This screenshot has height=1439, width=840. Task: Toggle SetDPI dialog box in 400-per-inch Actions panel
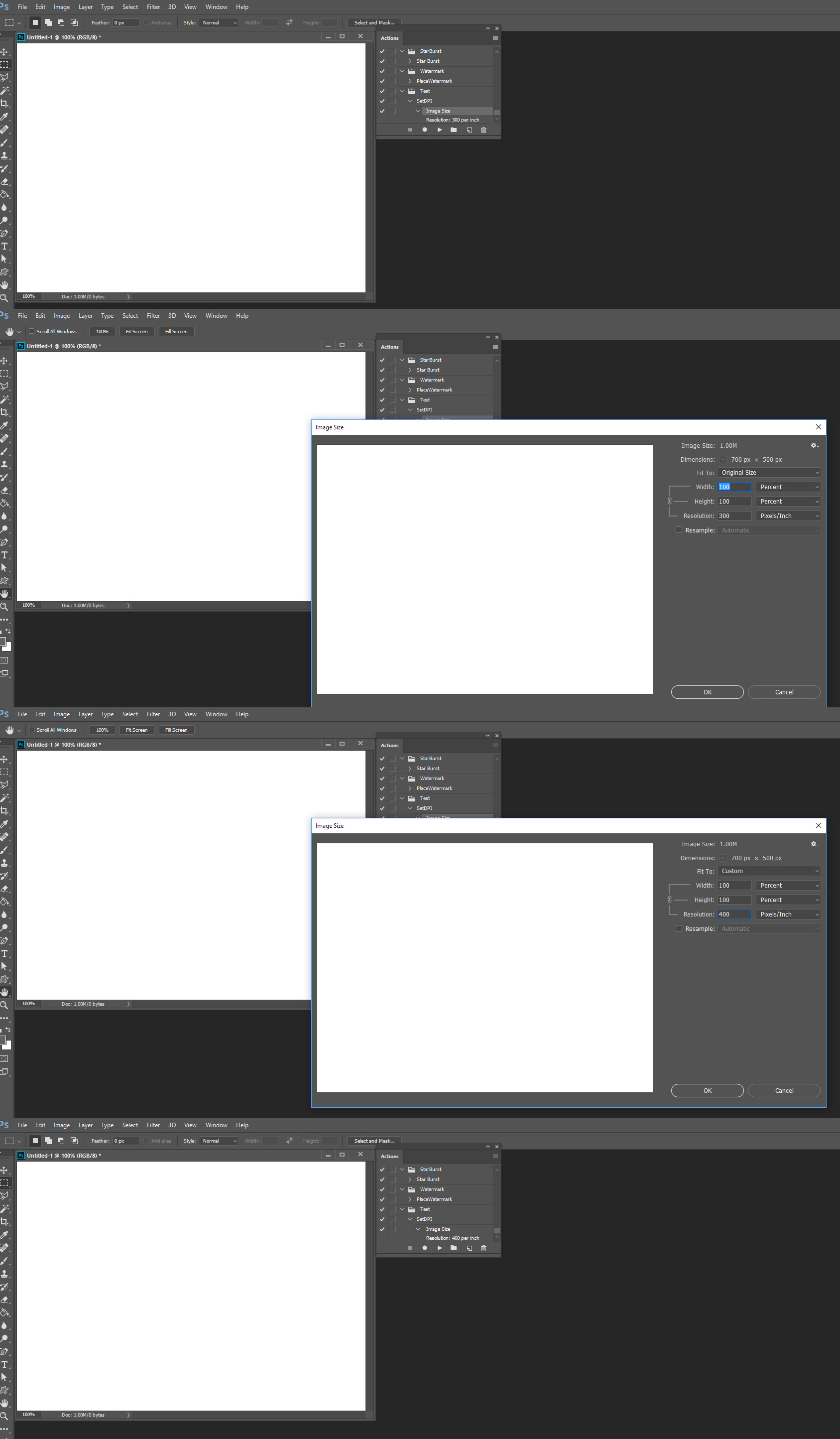(x=392, y=1219)
